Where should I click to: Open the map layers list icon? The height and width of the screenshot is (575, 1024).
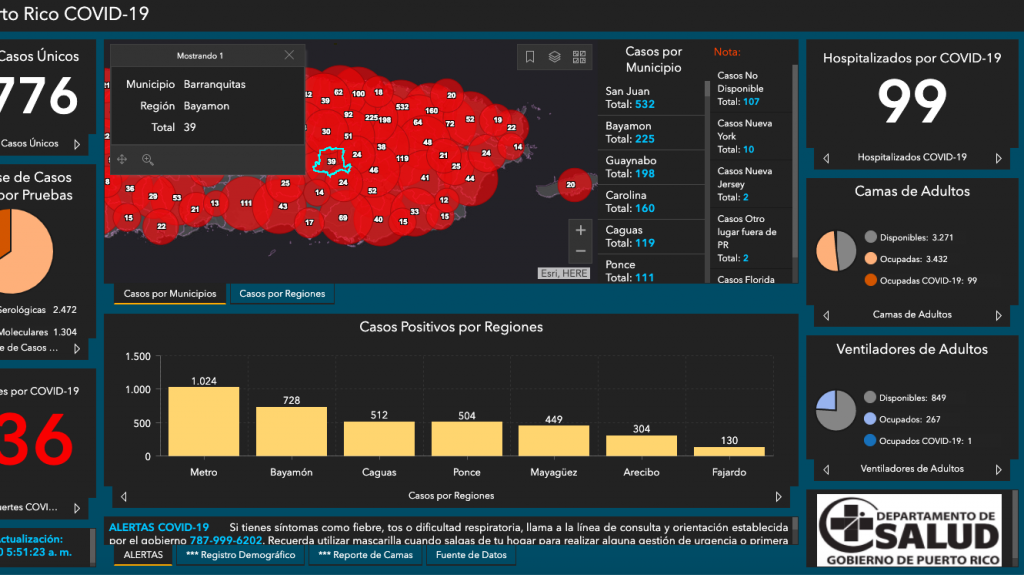click(554, 57)
